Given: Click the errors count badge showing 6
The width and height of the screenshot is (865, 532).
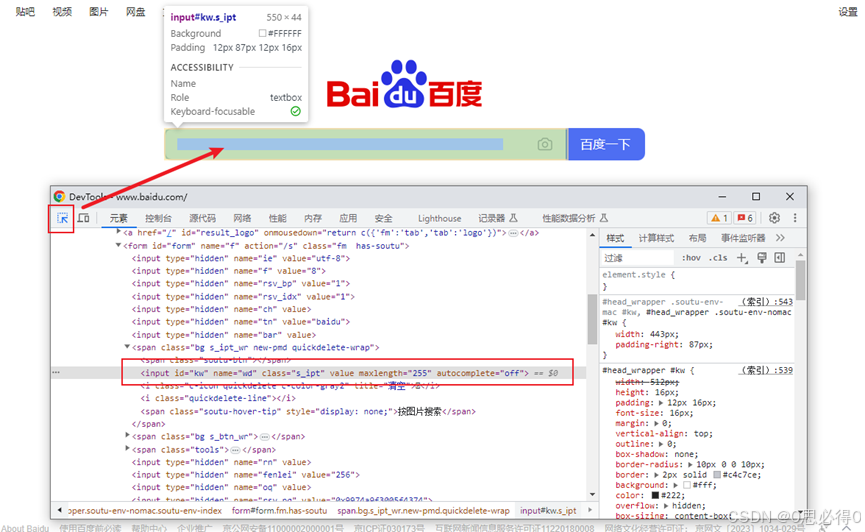Looking at the screenshot, I should pos(745,218).
